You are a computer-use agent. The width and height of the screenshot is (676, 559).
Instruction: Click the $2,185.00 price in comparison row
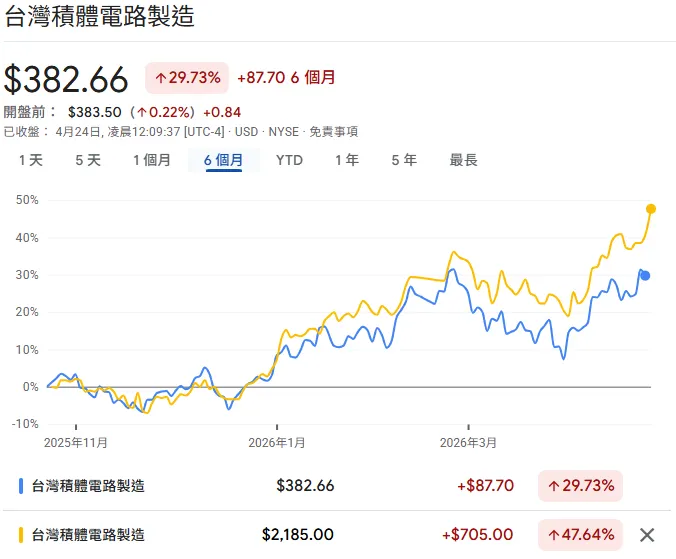[x=298, y=535]
